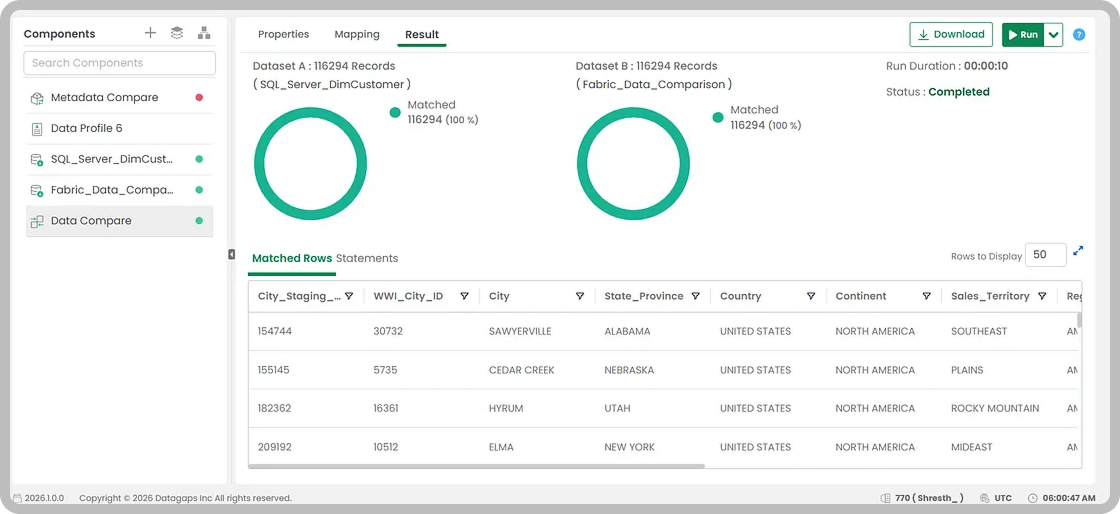Click the Rows to Display input

click(x=1046, y=255)
